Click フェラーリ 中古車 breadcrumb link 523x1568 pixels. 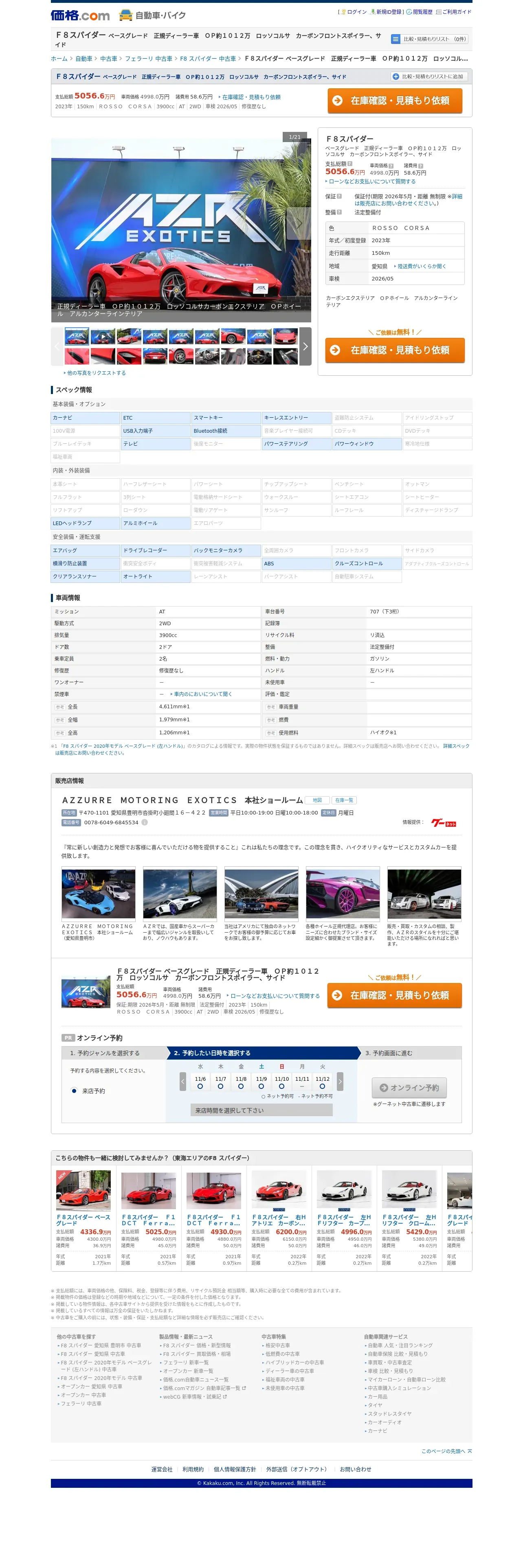click(149, 59)
